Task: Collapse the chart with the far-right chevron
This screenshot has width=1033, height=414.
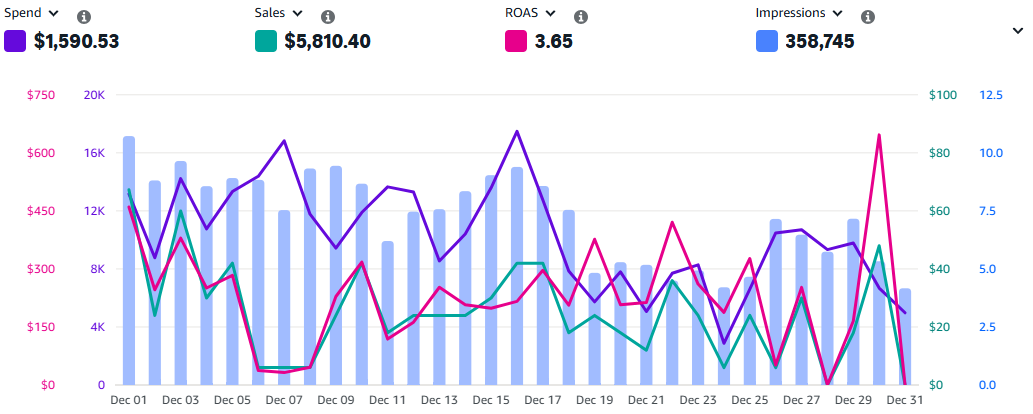Action: tap(1018, 31)
